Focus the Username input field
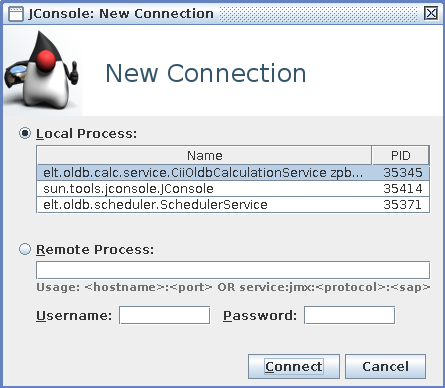The width and height of the screenshot is (445, 388). [x=165, y=315]
